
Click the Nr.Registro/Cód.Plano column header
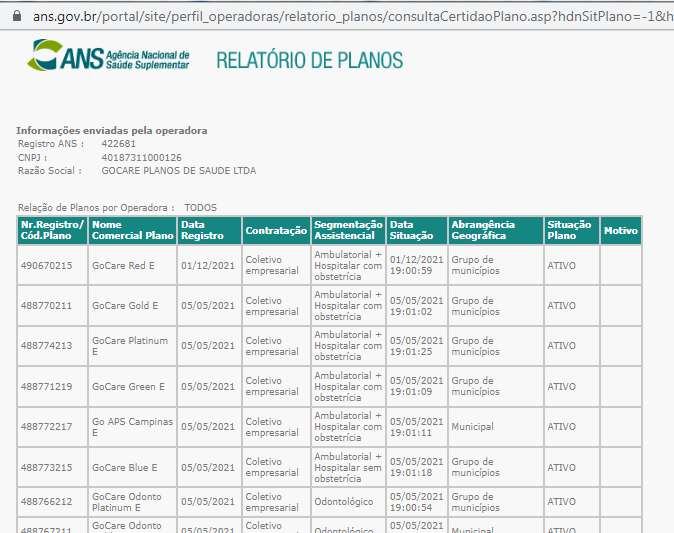point(52,230)
